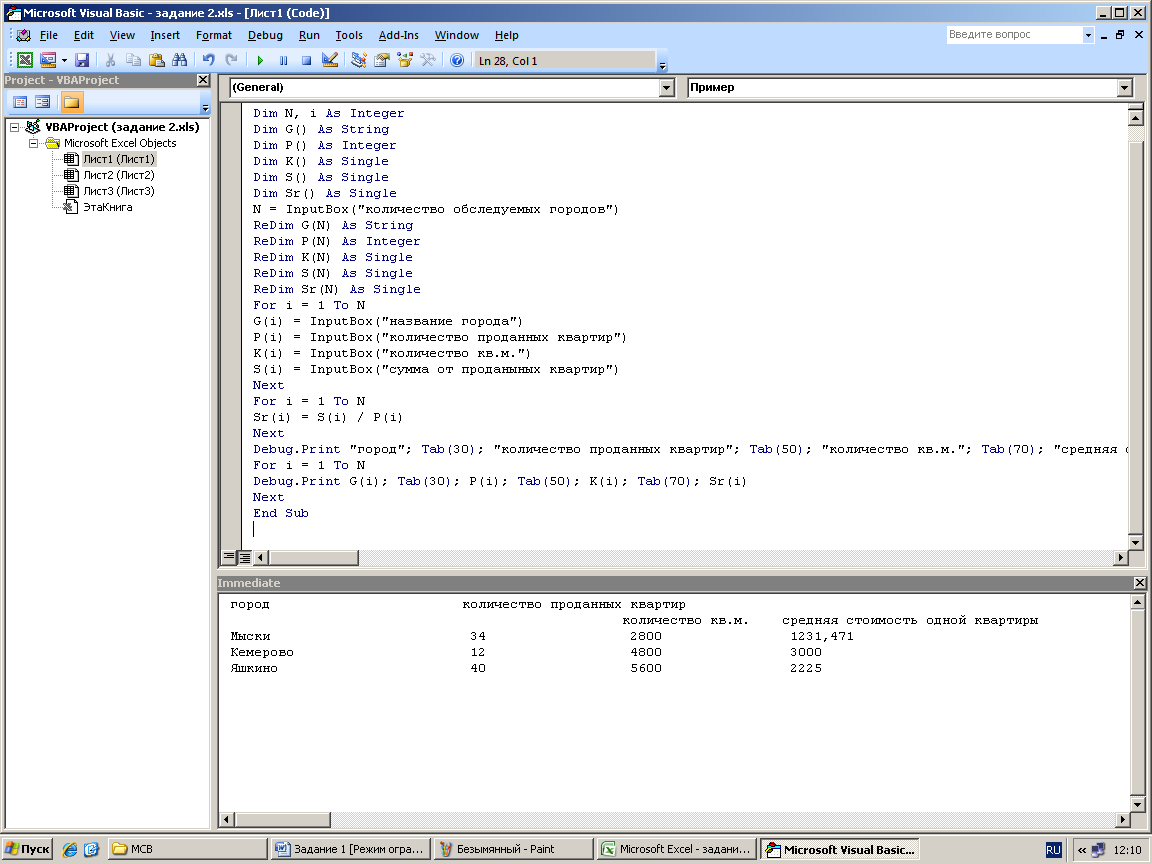
Task: Open the Tools menu
Action: [x=349, y=35]
